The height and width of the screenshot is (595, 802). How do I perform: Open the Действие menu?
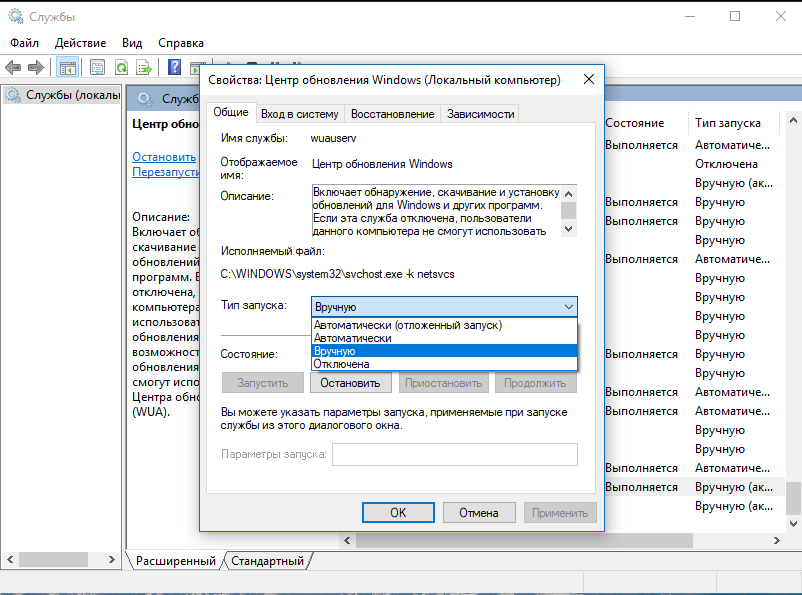(x=80, y=43)
